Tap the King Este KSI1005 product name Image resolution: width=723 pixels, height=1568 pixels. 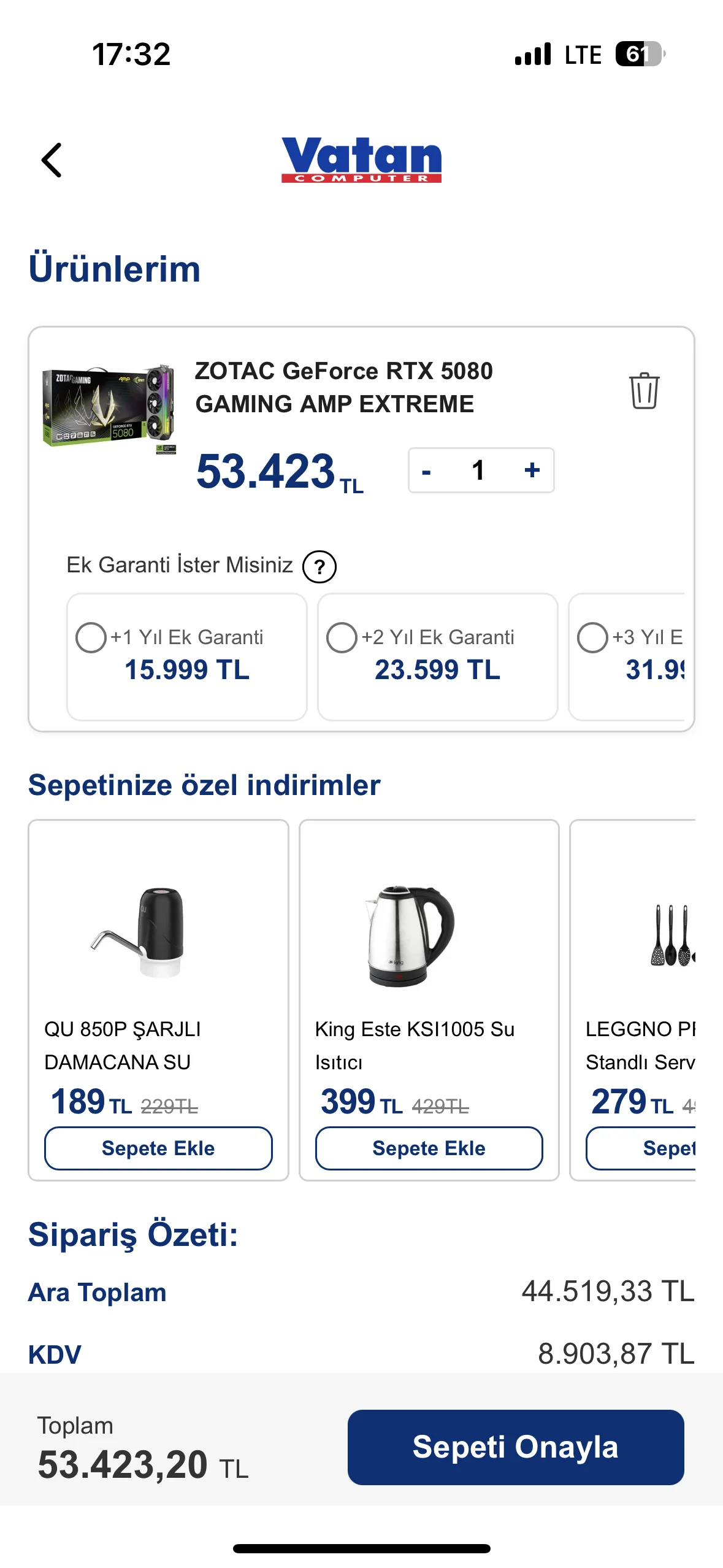click(x=415, y=1045)
